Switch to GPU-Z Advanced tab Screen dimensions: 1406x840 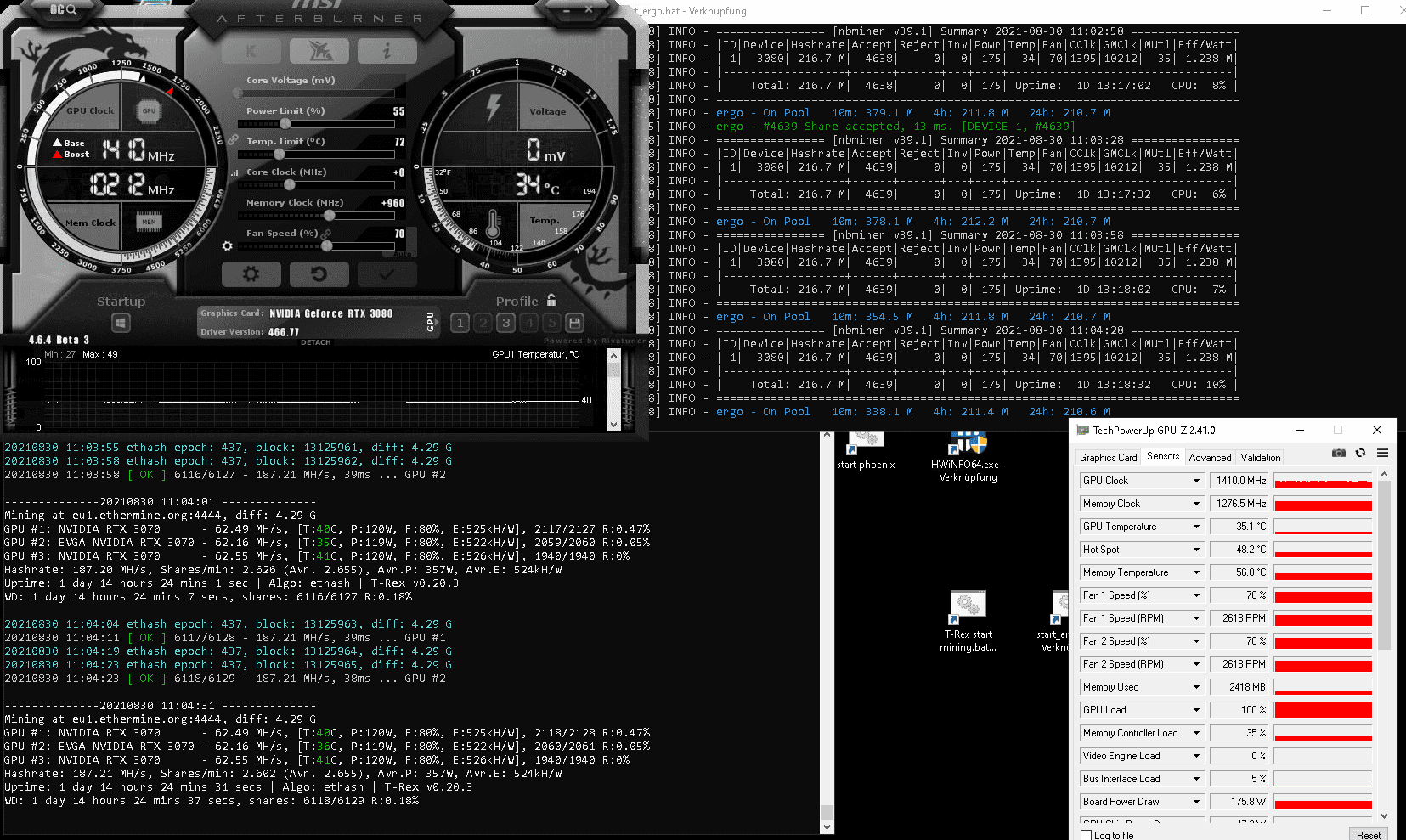(1210, 457)
